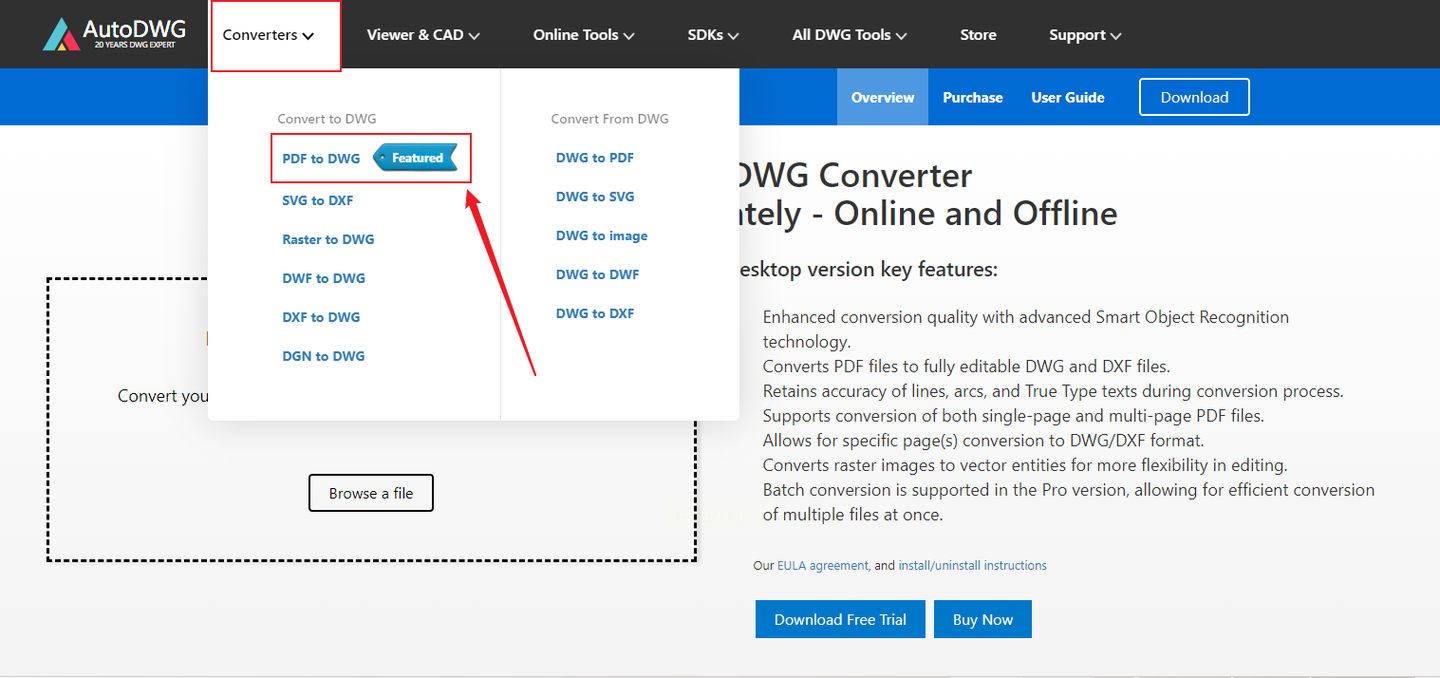
Task: Open the All DWG Tools dropdown
Action: coord(849,35)
